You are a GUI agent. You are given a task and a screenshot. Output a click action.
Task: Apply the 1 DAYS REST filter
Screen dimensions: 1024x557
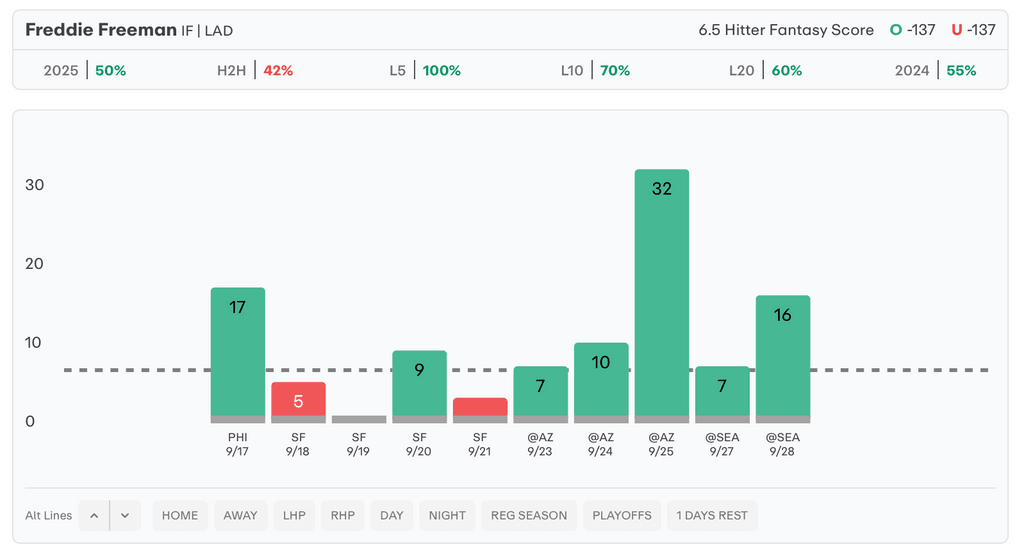pos(712,515)
